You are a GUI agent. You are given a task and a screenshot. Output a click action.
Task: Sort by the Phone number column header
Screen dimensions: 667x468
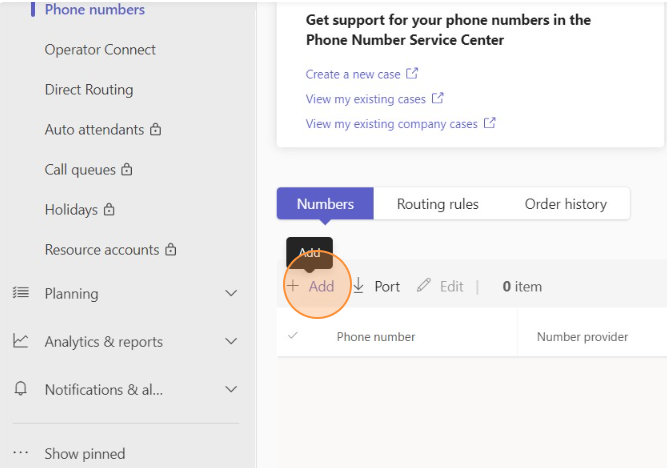tap(376, 337)
